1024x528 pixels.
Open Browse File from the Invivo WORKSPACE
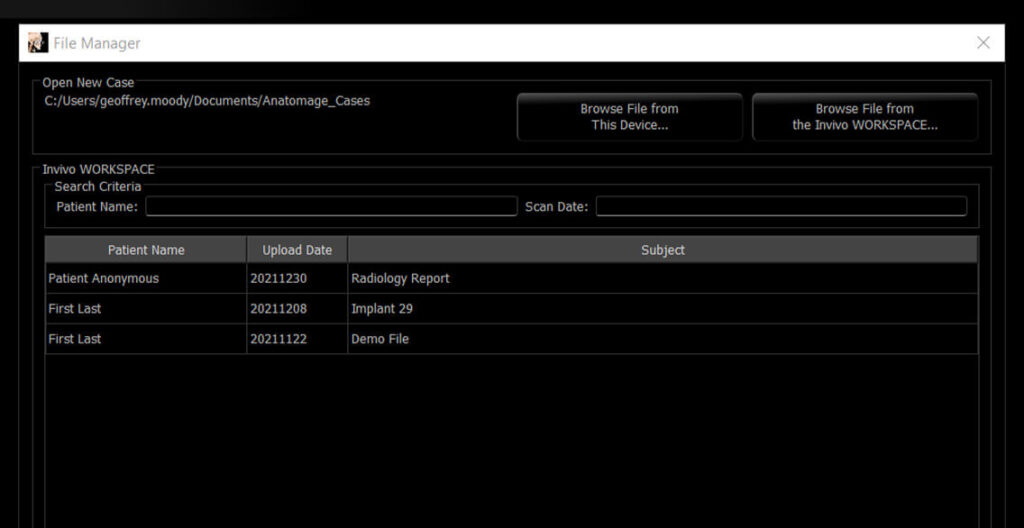pos(864,117)
